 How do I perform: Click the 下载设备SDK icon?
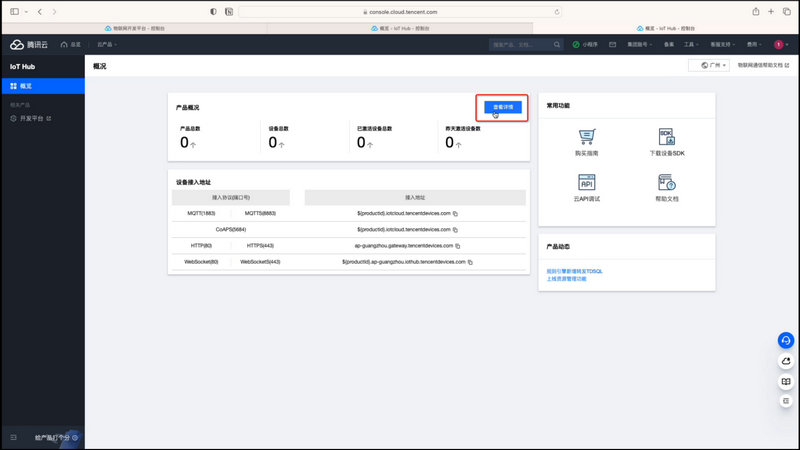coord(666,137)
